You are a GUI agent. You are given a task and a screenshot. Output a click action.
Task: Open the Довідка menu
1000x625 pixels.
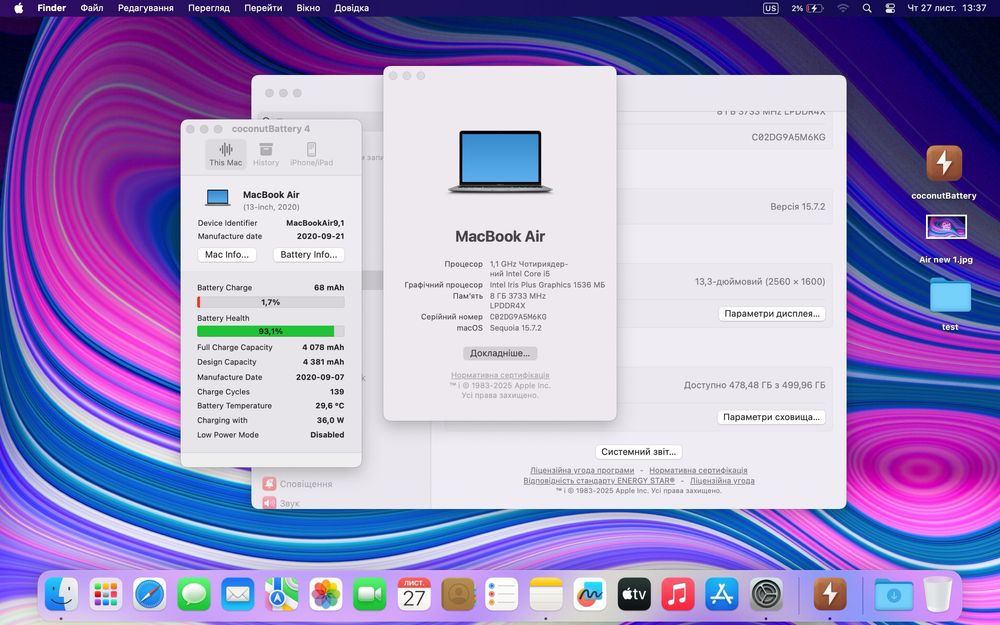[351, 8]
